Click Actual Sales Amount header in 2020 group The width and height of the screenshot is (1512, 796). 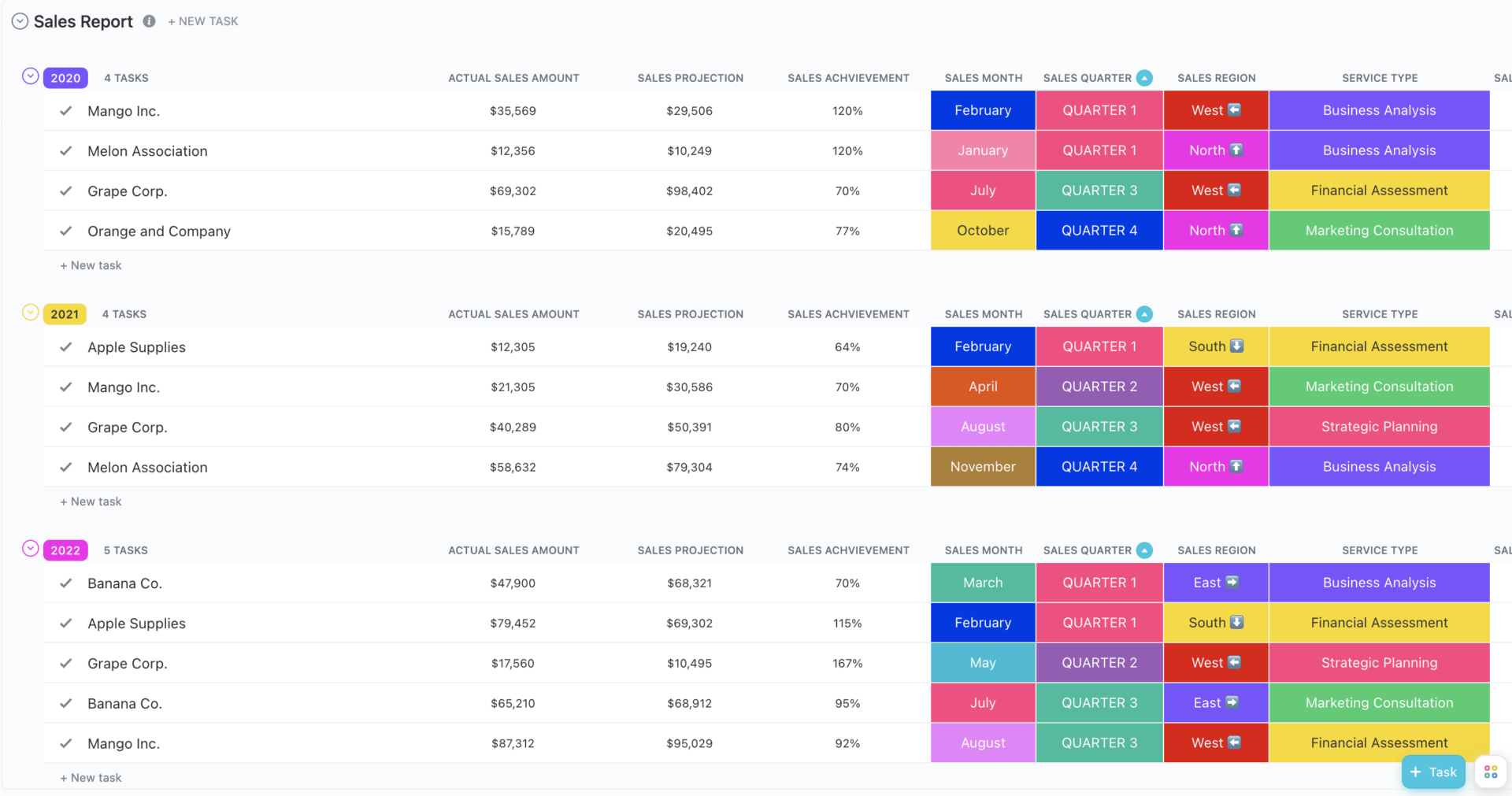click(x=513, y=78)
